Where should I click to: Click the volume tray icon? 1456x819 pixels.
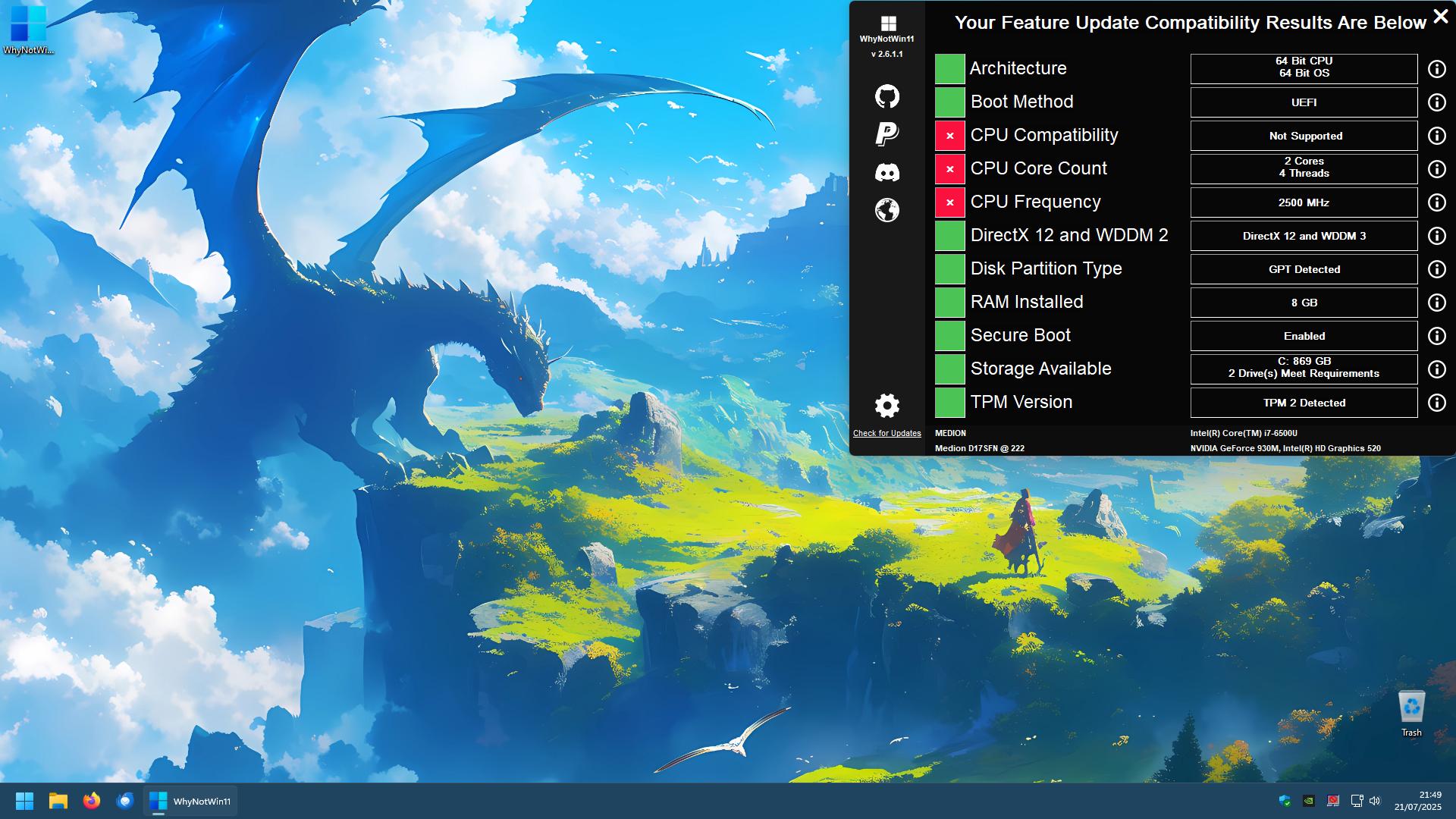pyautogui.click(x=1375, y=801)
